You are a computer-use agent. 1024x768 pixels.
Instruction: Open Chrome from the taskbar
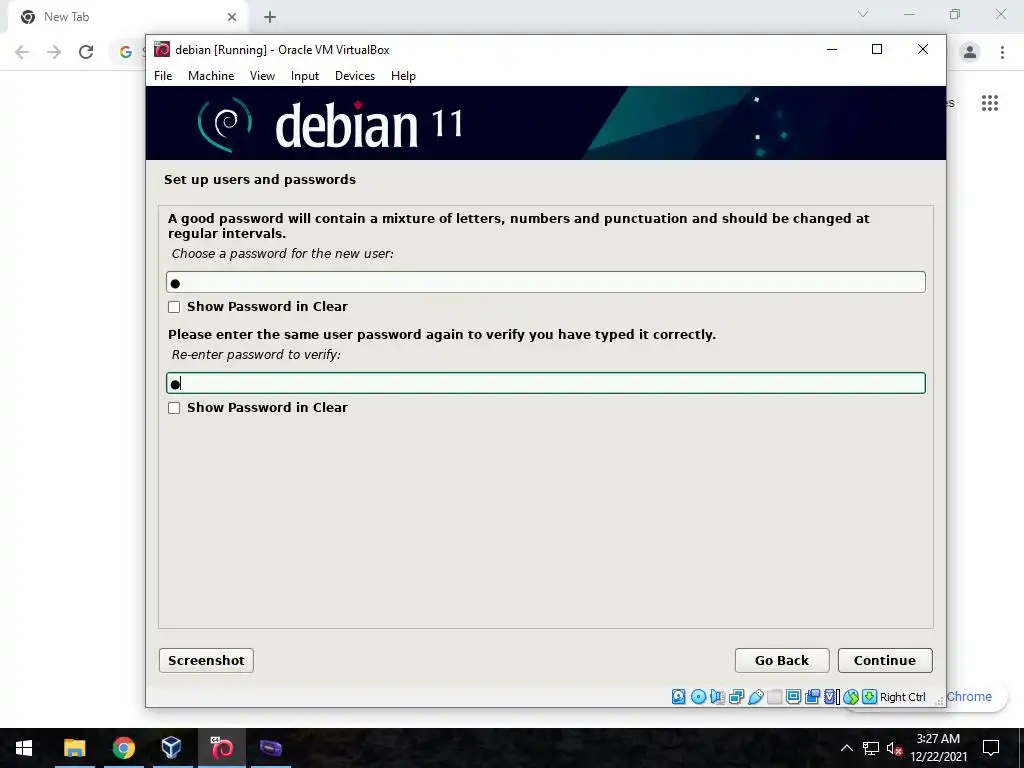(x=123, y=748)
